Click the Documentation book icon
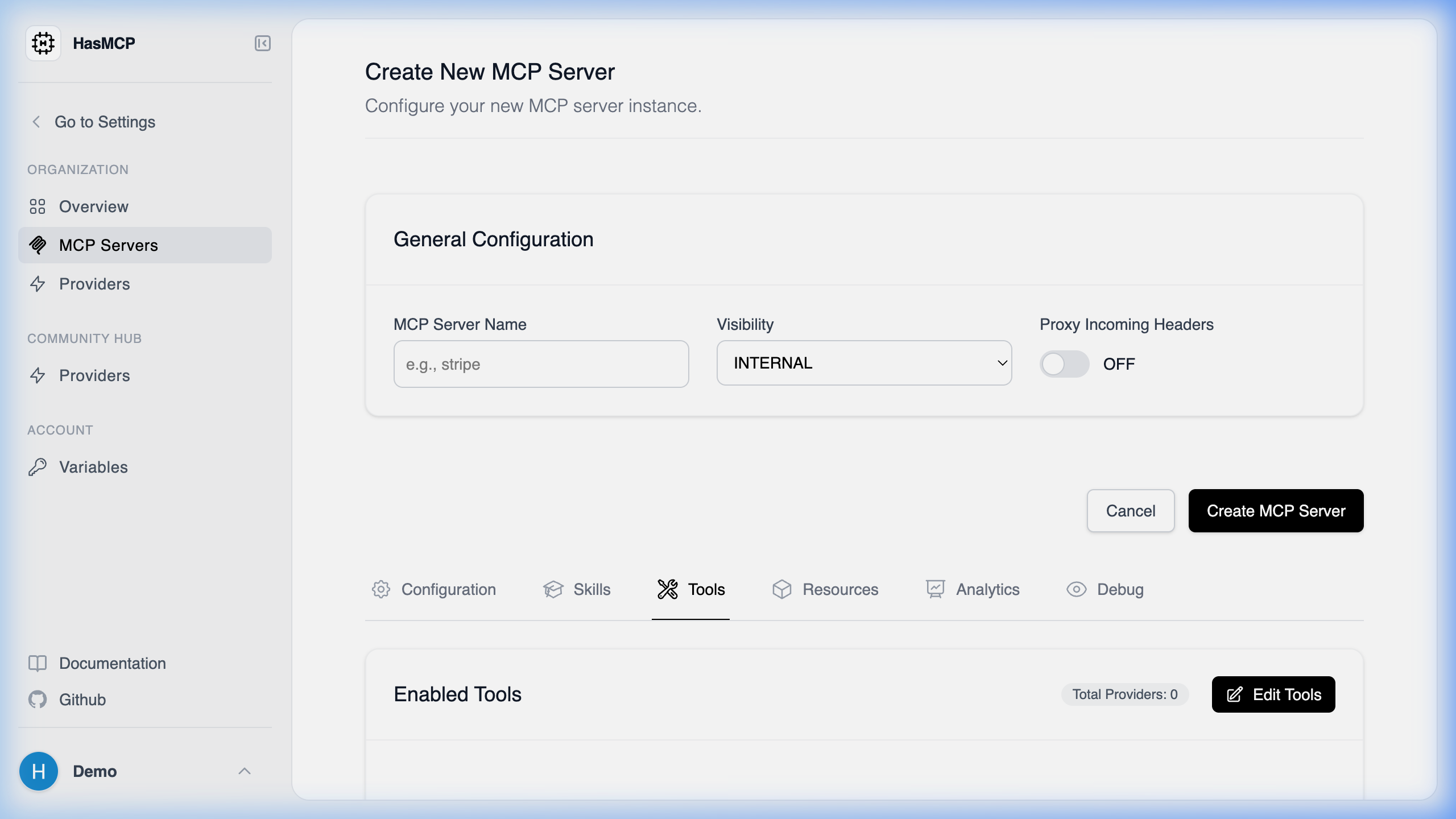 (38, 663)
